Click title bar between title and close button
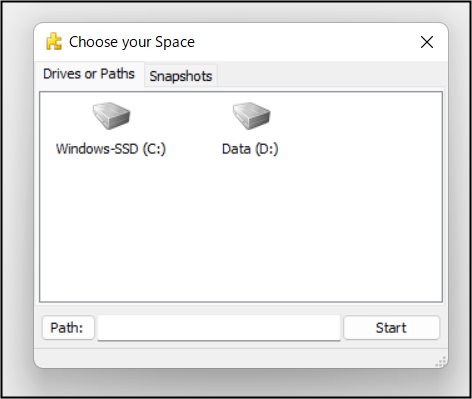 pos(307,42)
